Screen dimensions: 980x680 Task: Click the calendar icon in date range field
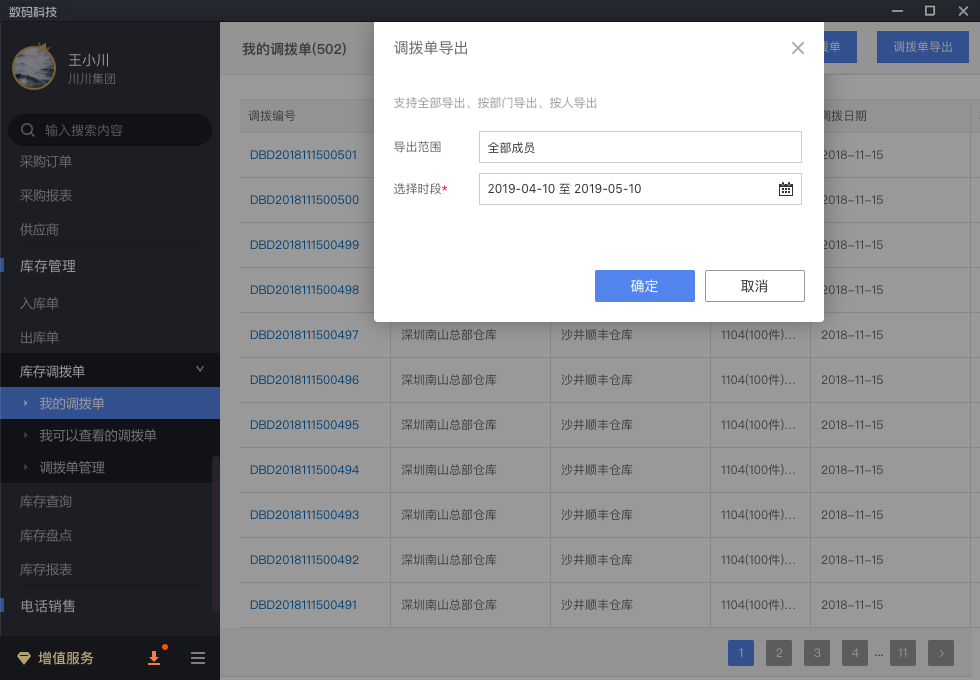pyautogui.click(x=786, y=189)
